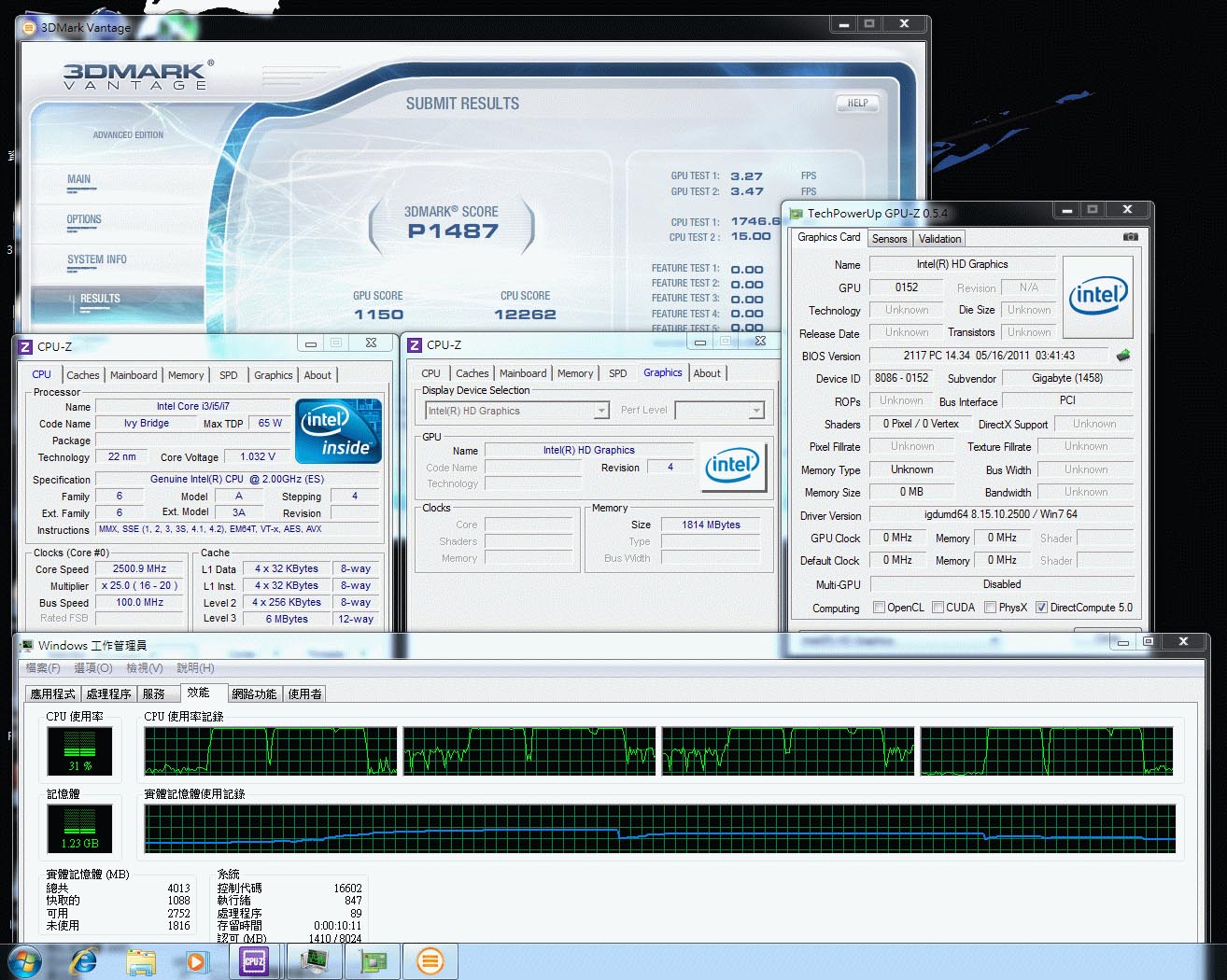Open the Memory tab in left CPU-Z
1227x980 pixels.
pos(186,375)
